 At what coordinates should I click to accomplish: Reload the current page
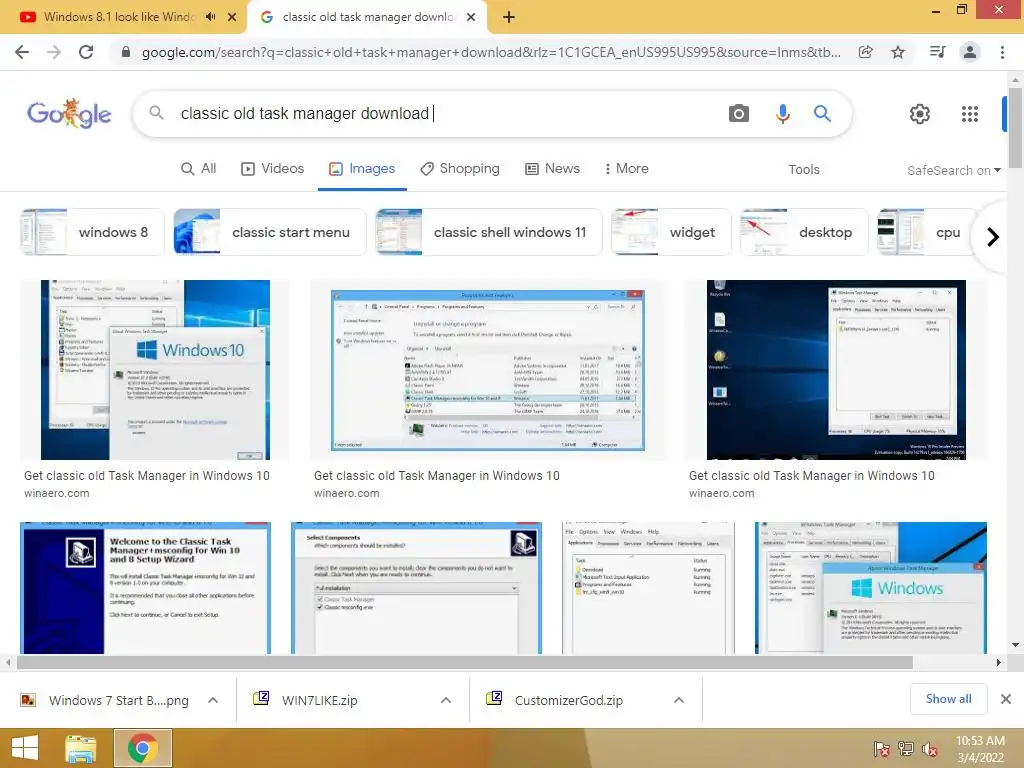86,52
